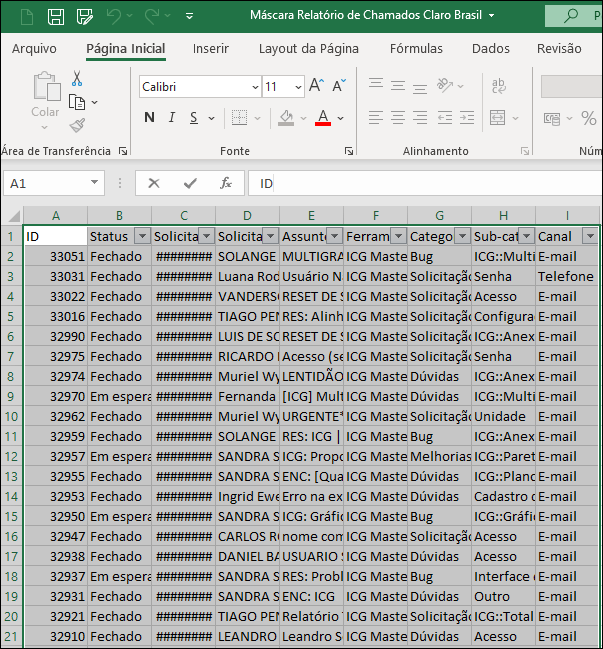
Task: Apply fill color bucket
Action: pyautogui.click(x=286, y=118)
